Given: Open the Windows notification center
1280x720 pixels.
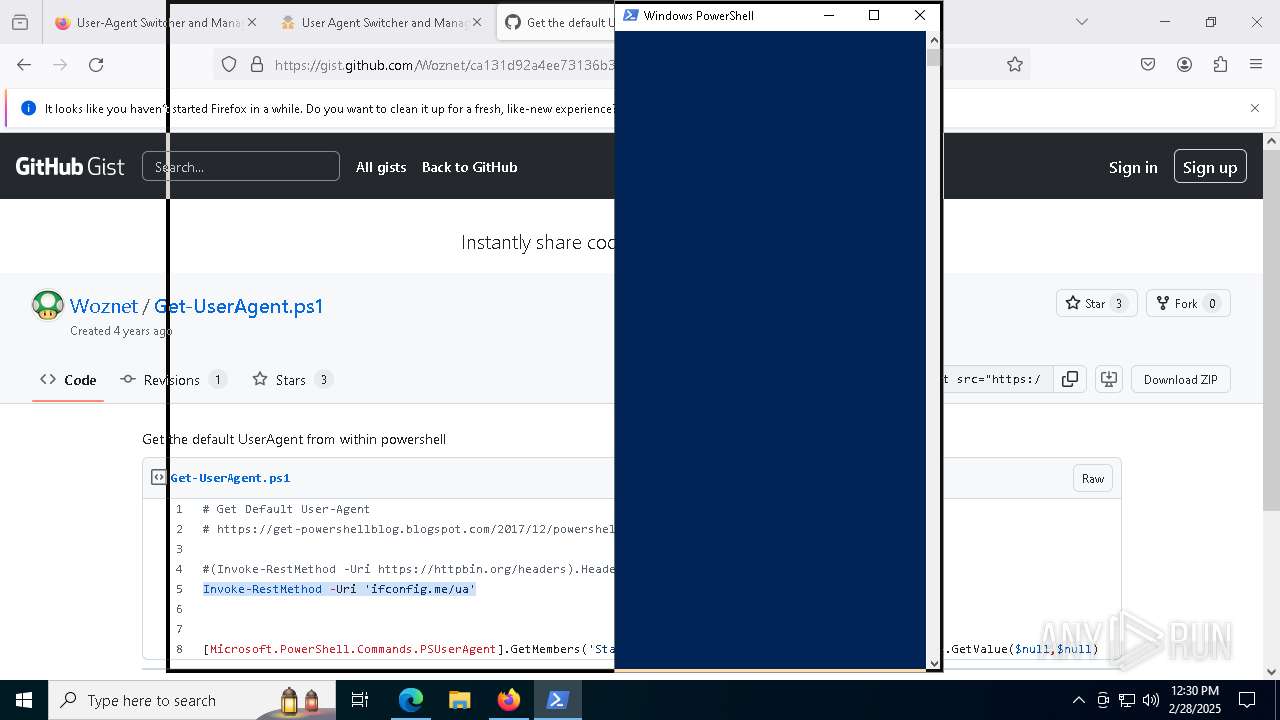Looking at the screenshot, I should click(1247, 700).
